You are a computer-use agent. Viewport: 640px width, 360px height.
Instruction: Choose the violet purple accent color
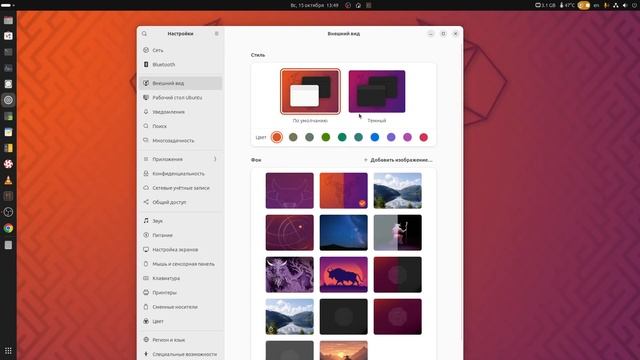click(x=391, y=137)
